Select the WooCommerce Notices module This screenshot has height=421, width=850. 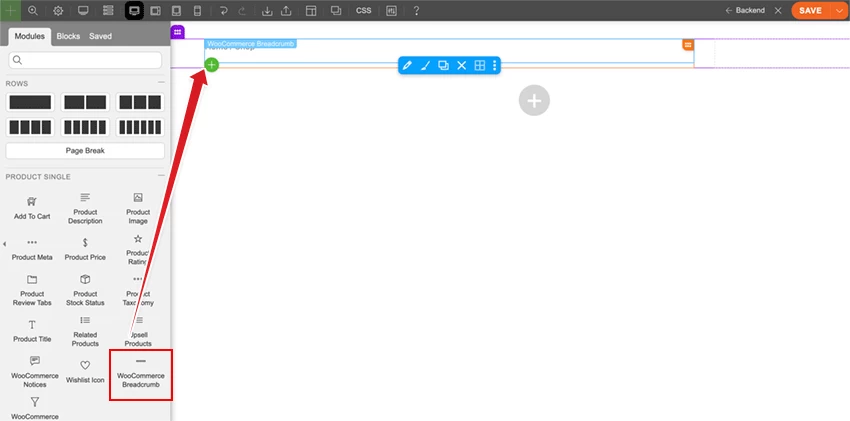point(35,372)
